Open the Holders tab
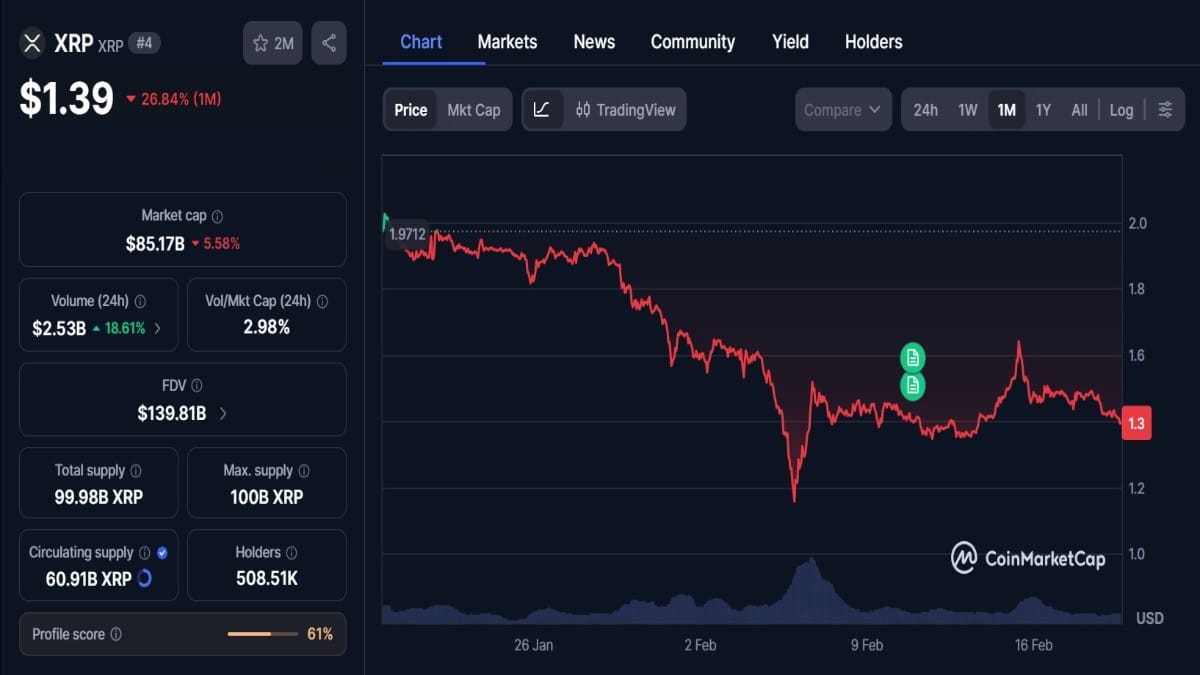The height and width of the screenshot is (675, 1200). click(x=873, y=42)
